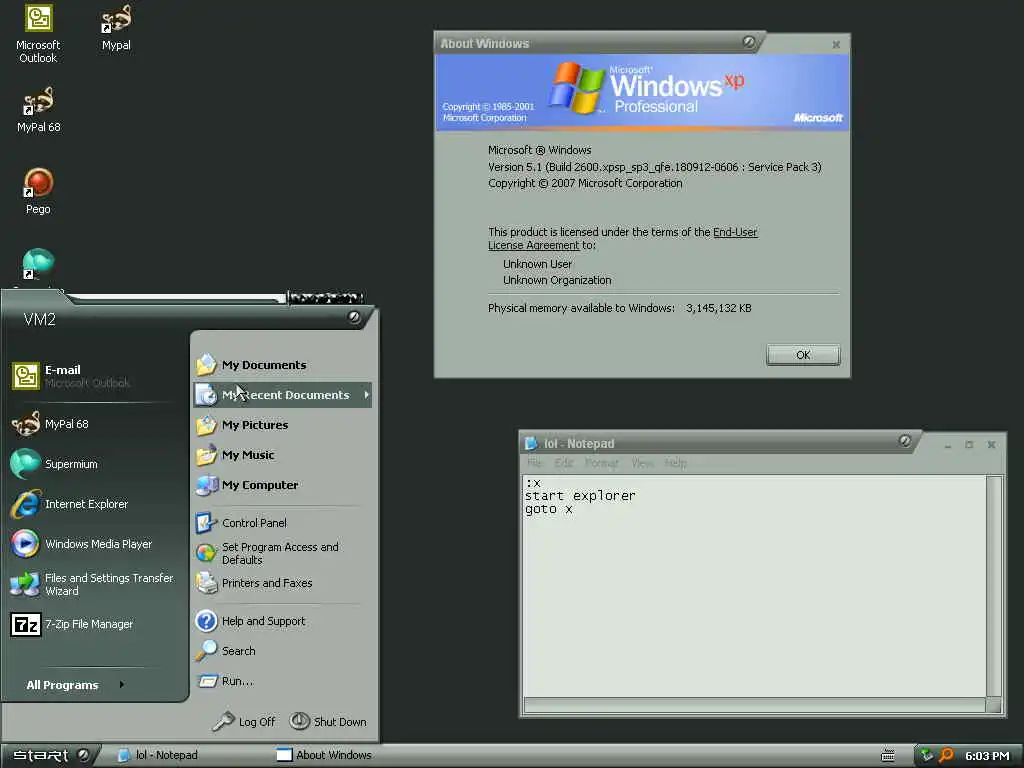Click "goto x" line in Notepad
The image size is (1024, 768).
point(549,509)
